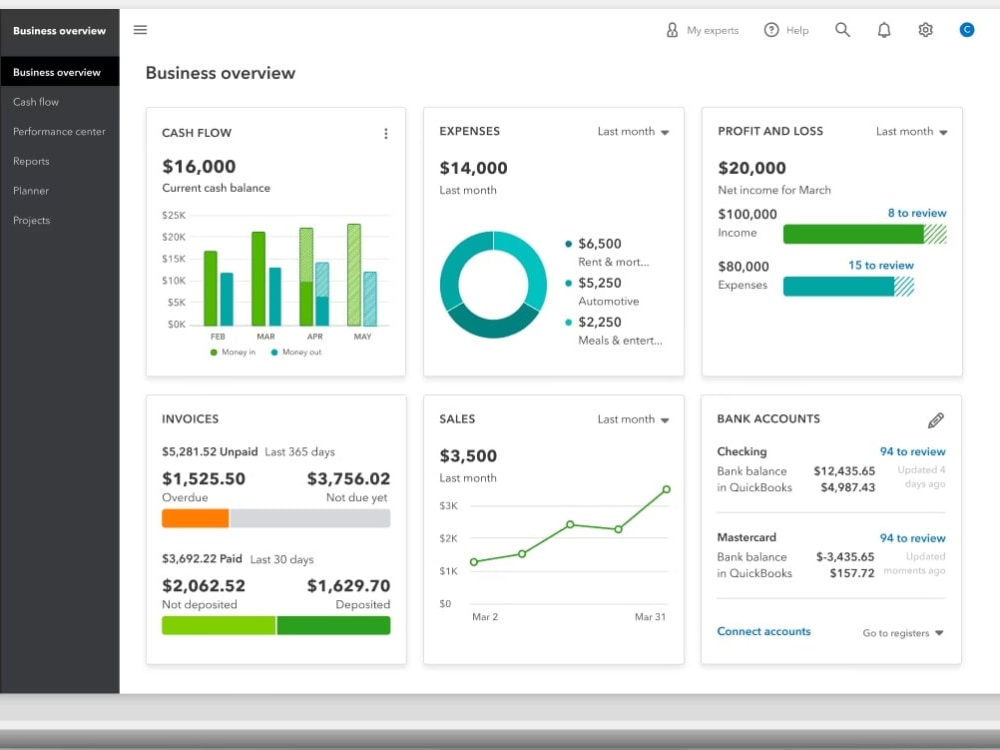1000x750 pixels.
Task: Click $5,281.52 Unpaid invoices text
Action: tap(210, 452)
